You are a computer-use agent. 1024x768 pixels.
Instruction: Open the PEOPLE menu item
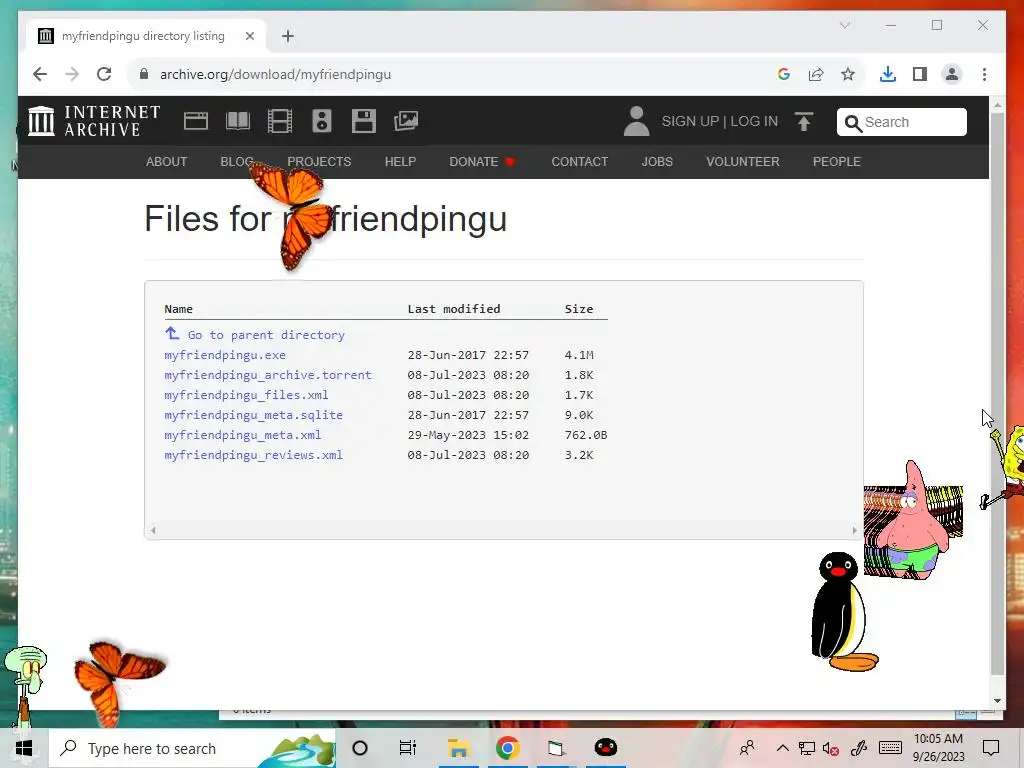click(x=837, y=161)
